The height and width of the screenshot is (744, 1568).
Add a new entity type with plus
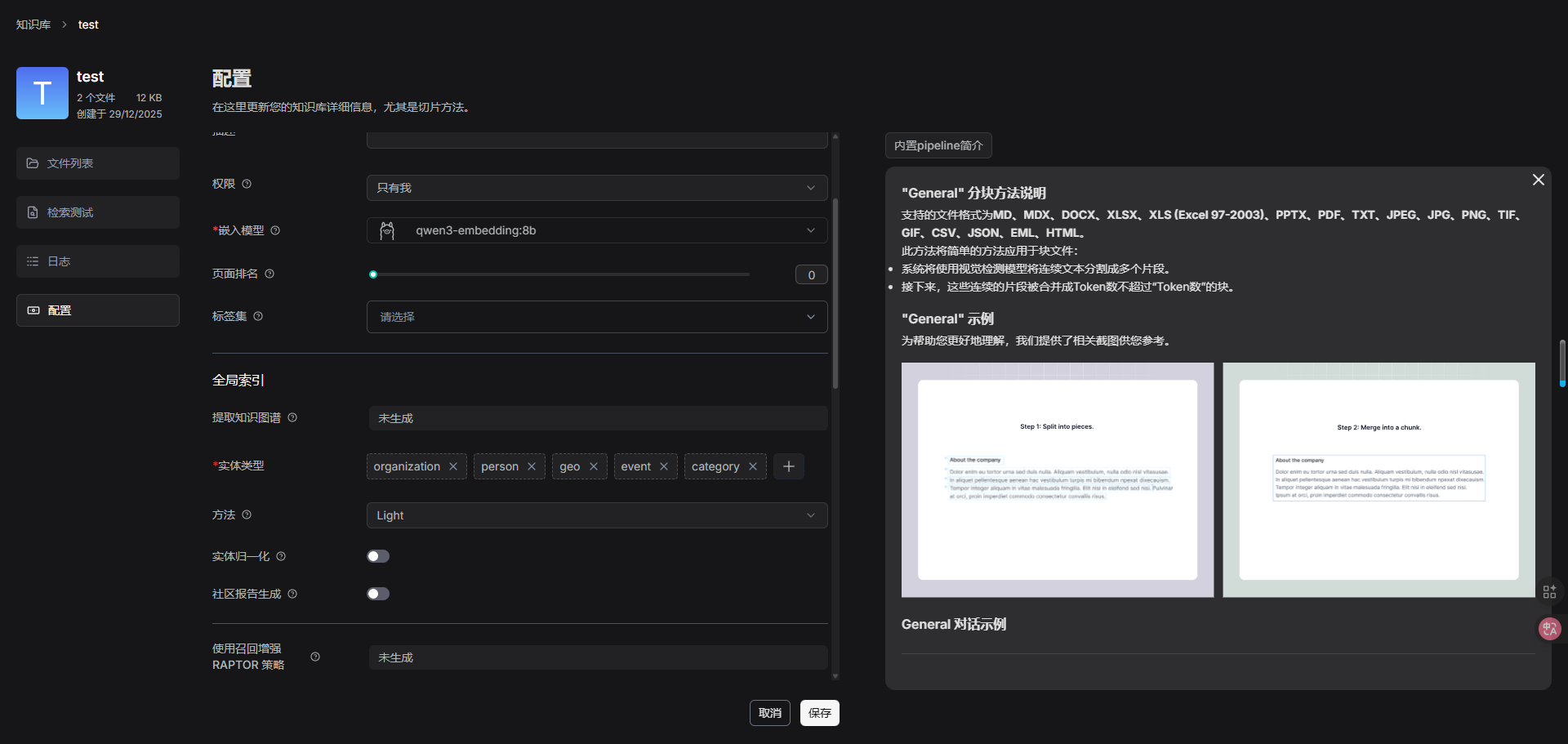coord(789,466)
